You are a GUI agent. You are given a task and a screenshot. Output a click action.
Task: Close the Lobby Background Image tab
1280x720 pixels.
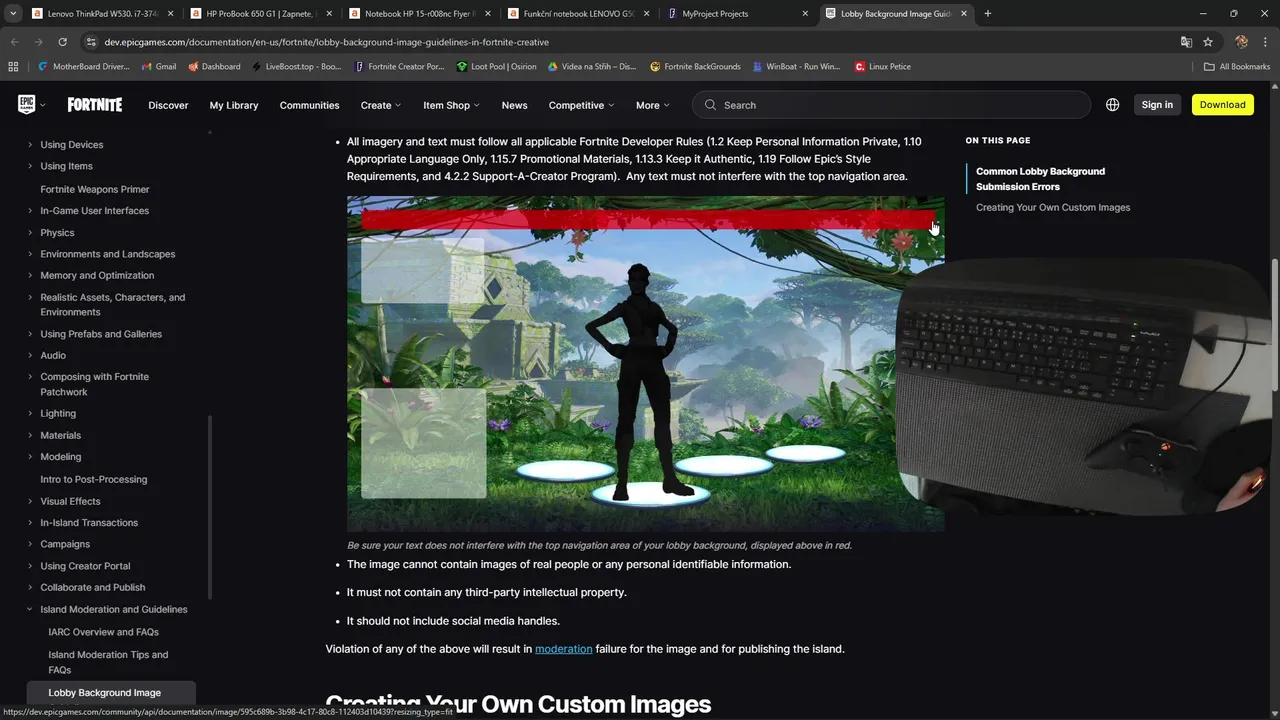pyautogui.click(x=964, y=14)
